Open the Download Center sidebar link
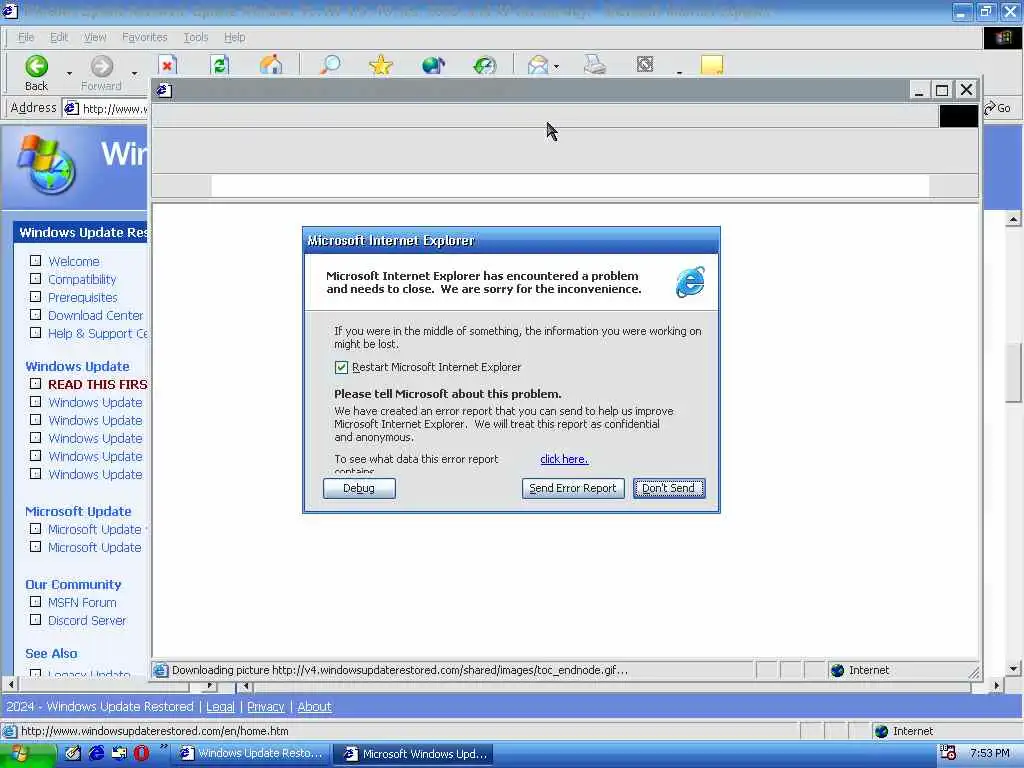The image size is (1024, 768). point(95,315)
